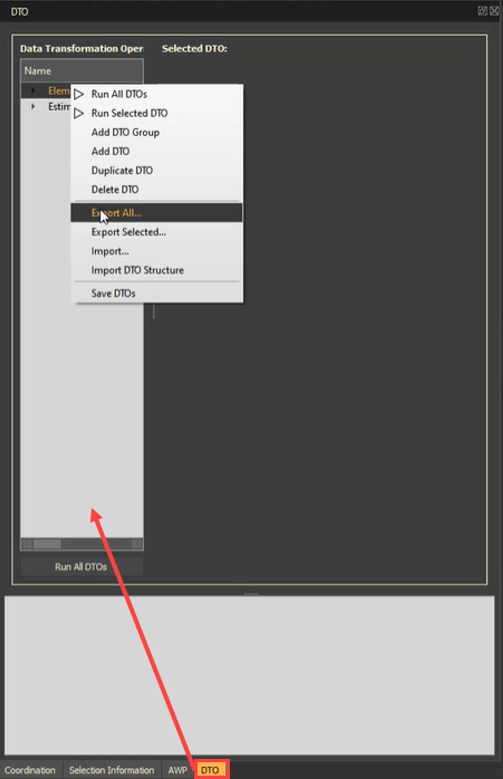
Task: Click Export All... menu item
Action: pyautogui.click(x=157, y=213)
